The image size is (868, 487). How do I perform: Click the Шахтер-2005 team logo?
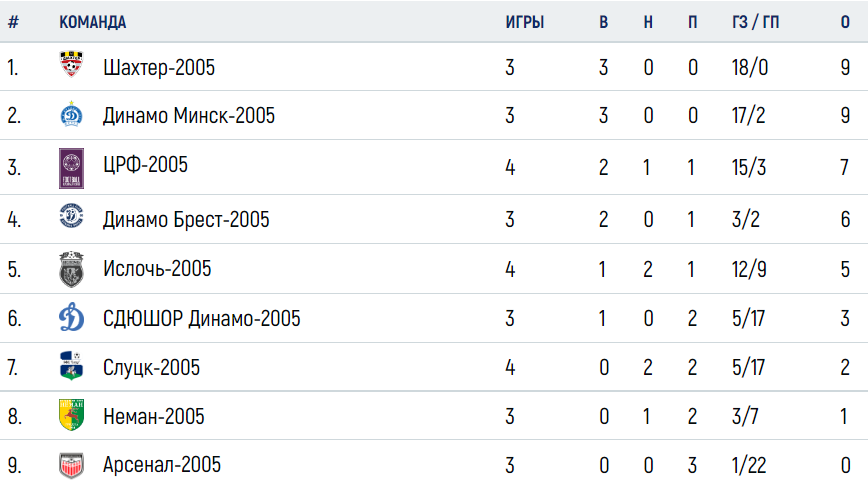click(x=71, y=64)
